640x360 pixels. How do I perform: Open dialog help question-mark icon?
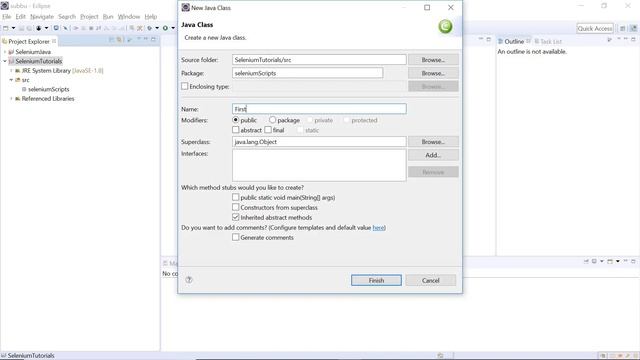tap(189, 280)
